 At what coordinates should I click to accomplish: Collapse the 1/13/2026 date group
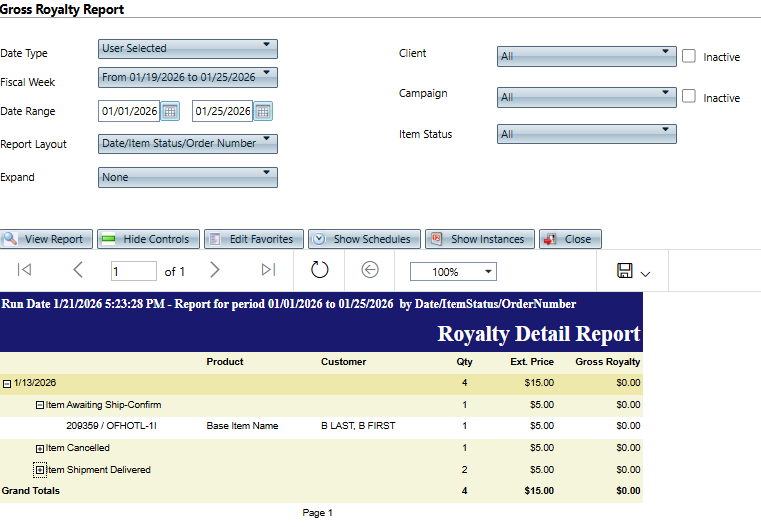point(7,383)
